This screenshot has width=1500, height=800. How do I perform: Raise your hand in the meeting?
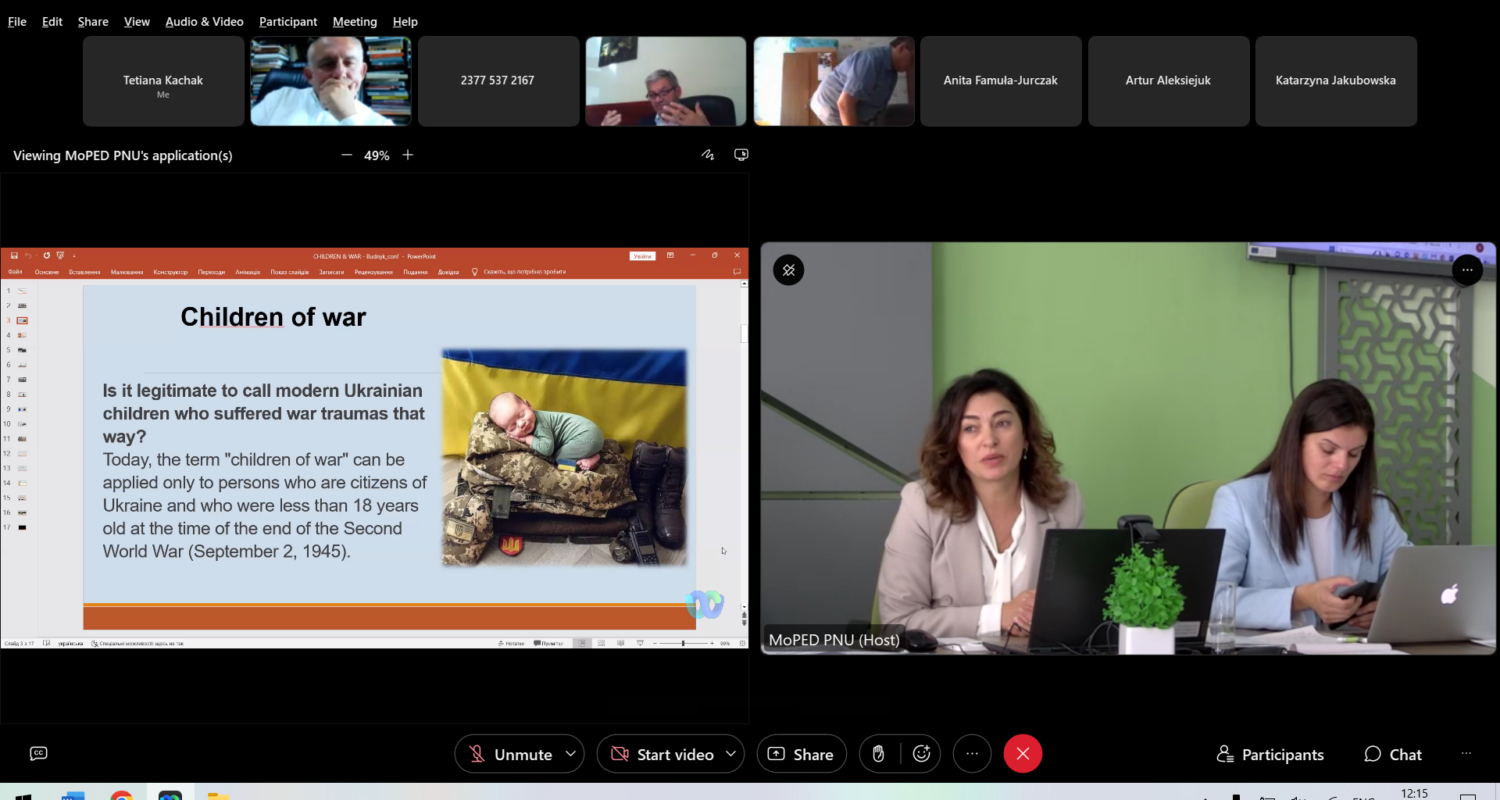click(879, 754)
